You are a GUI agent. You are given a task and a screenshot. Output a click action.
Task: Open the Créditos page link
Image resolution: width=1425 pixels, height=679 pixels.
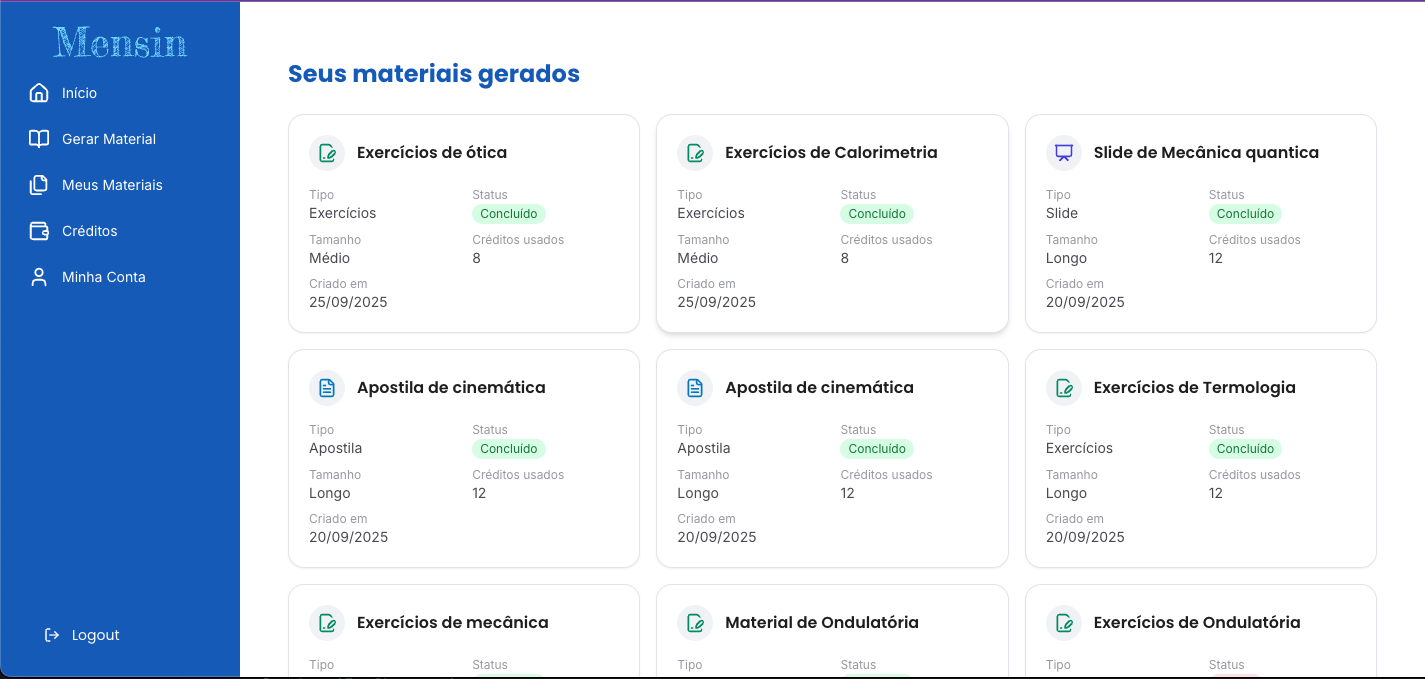coord(92,230)
